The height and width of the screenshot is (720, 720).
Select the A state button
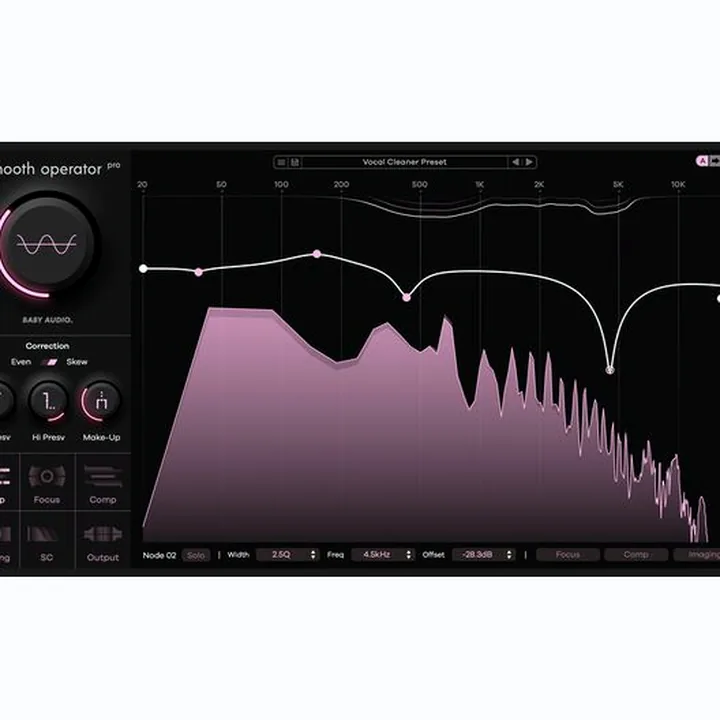tap(702, 161)
